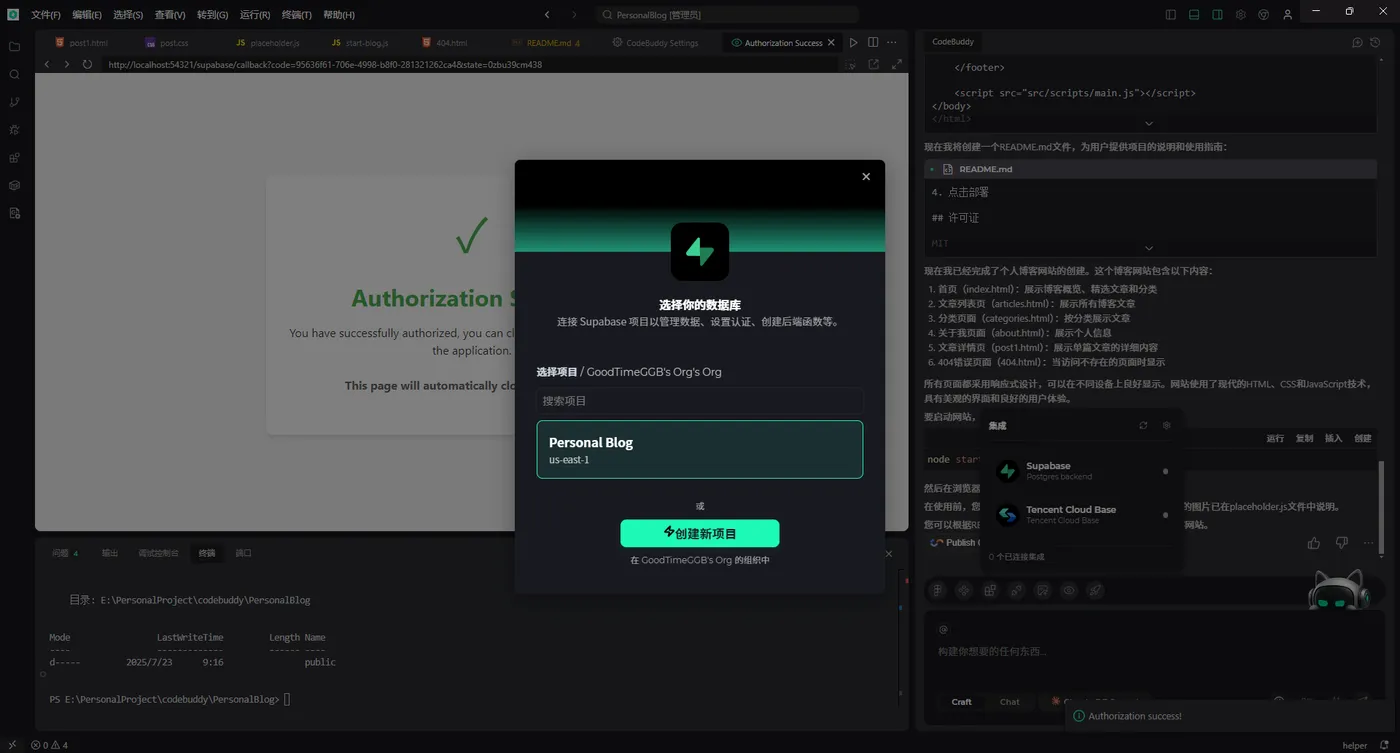Reload the embedded browser page

click(x=87, y=64)
